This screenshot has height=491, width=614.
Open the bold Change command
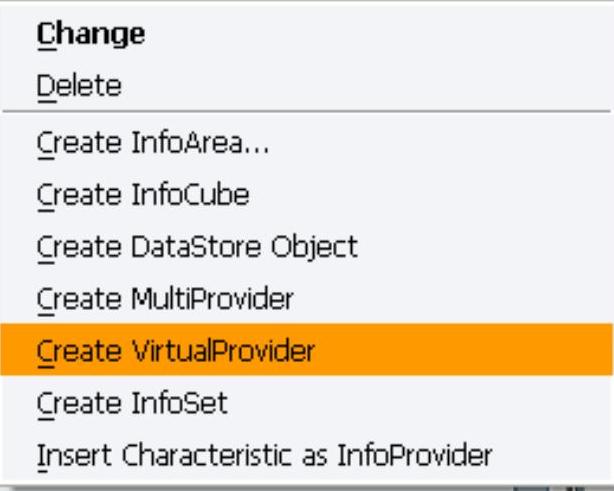tap(91, 34)
